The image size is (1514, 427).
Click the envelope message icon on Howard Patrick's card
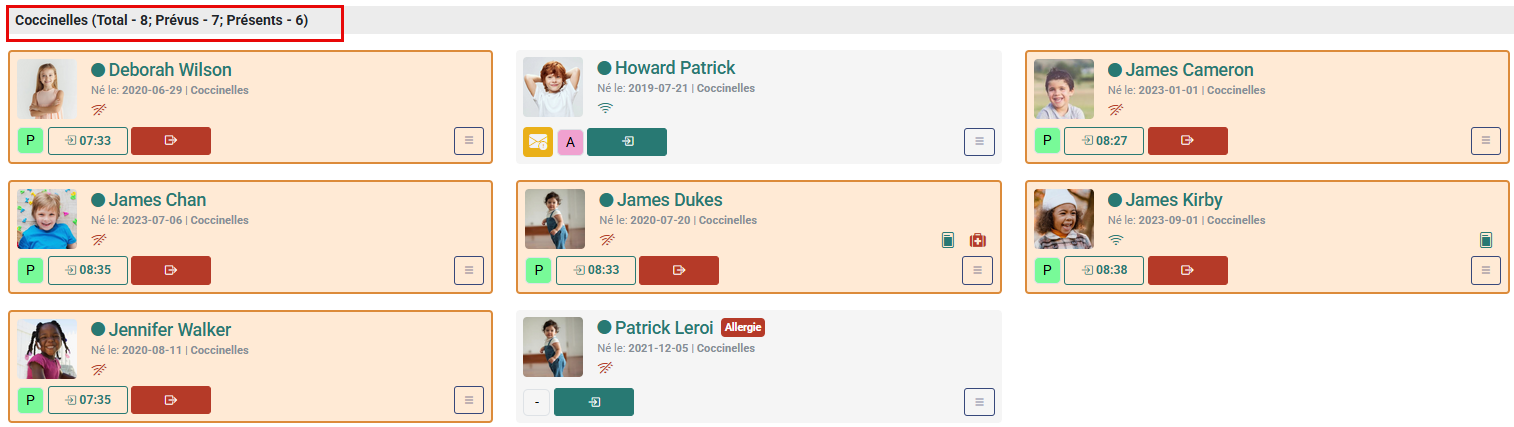pyautogui.click(x=538, y=142)
